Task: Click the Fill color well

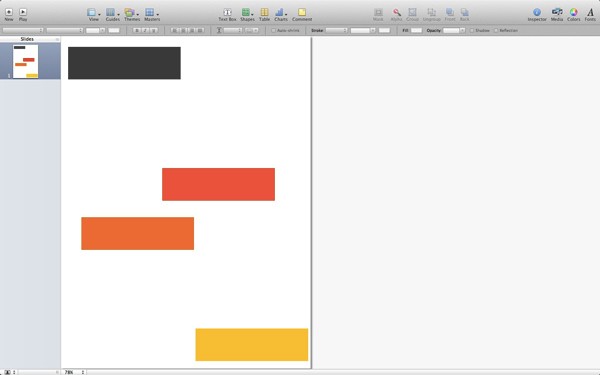Action: click(x=416, y=30)
